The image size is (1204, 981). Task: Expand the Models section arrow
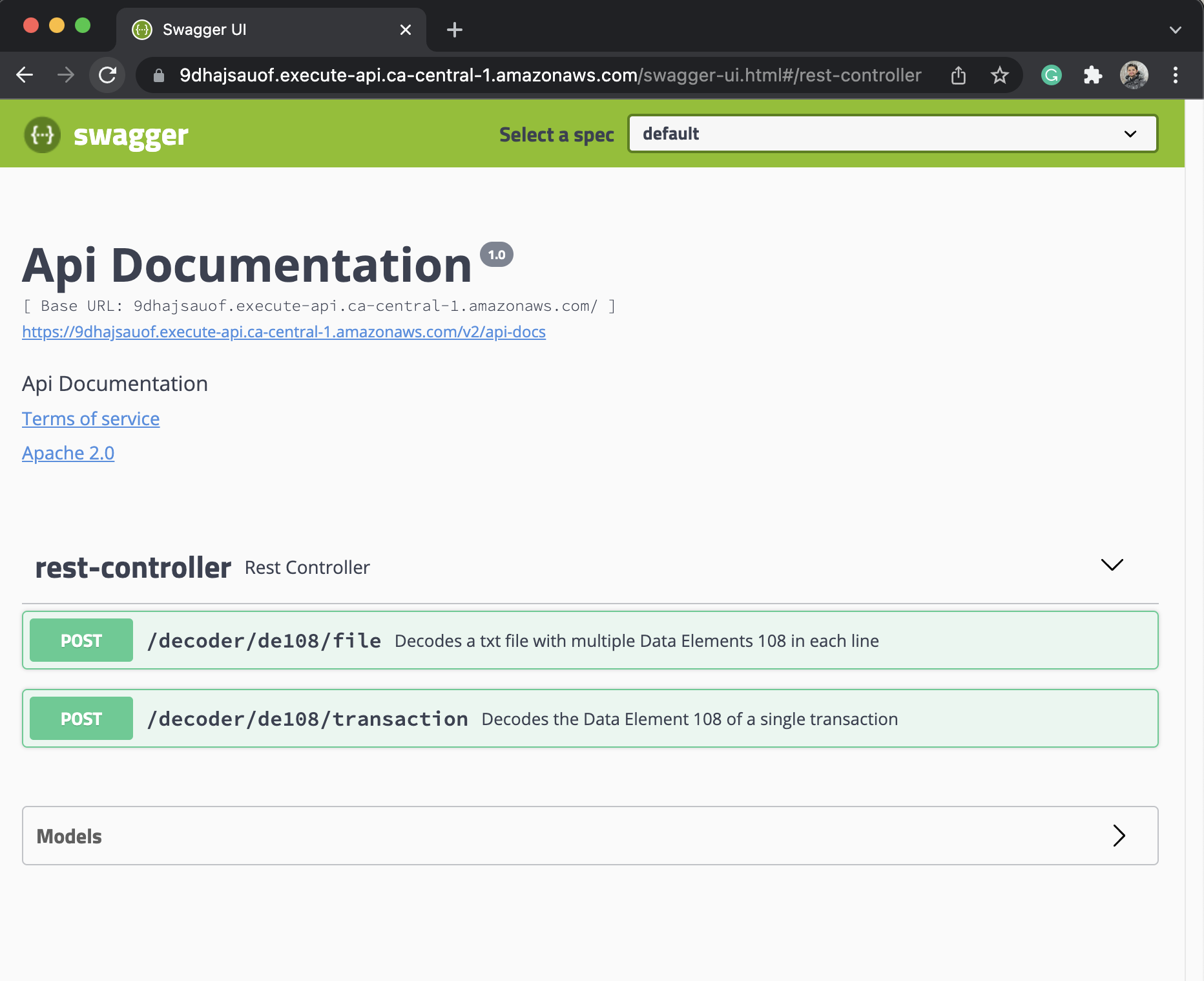click(1119, 836)
